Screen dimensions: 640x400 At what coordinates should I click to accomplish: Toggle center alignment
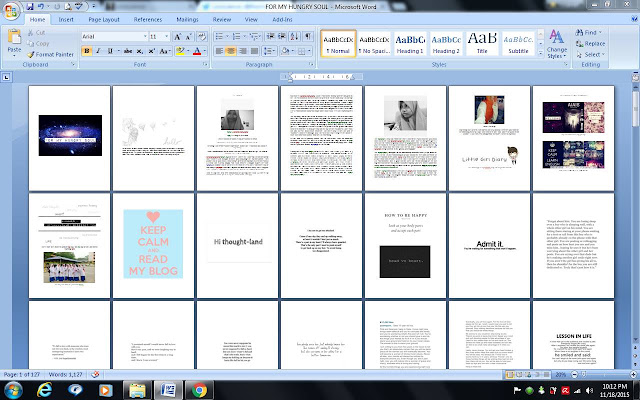click(x=231, y=51)
